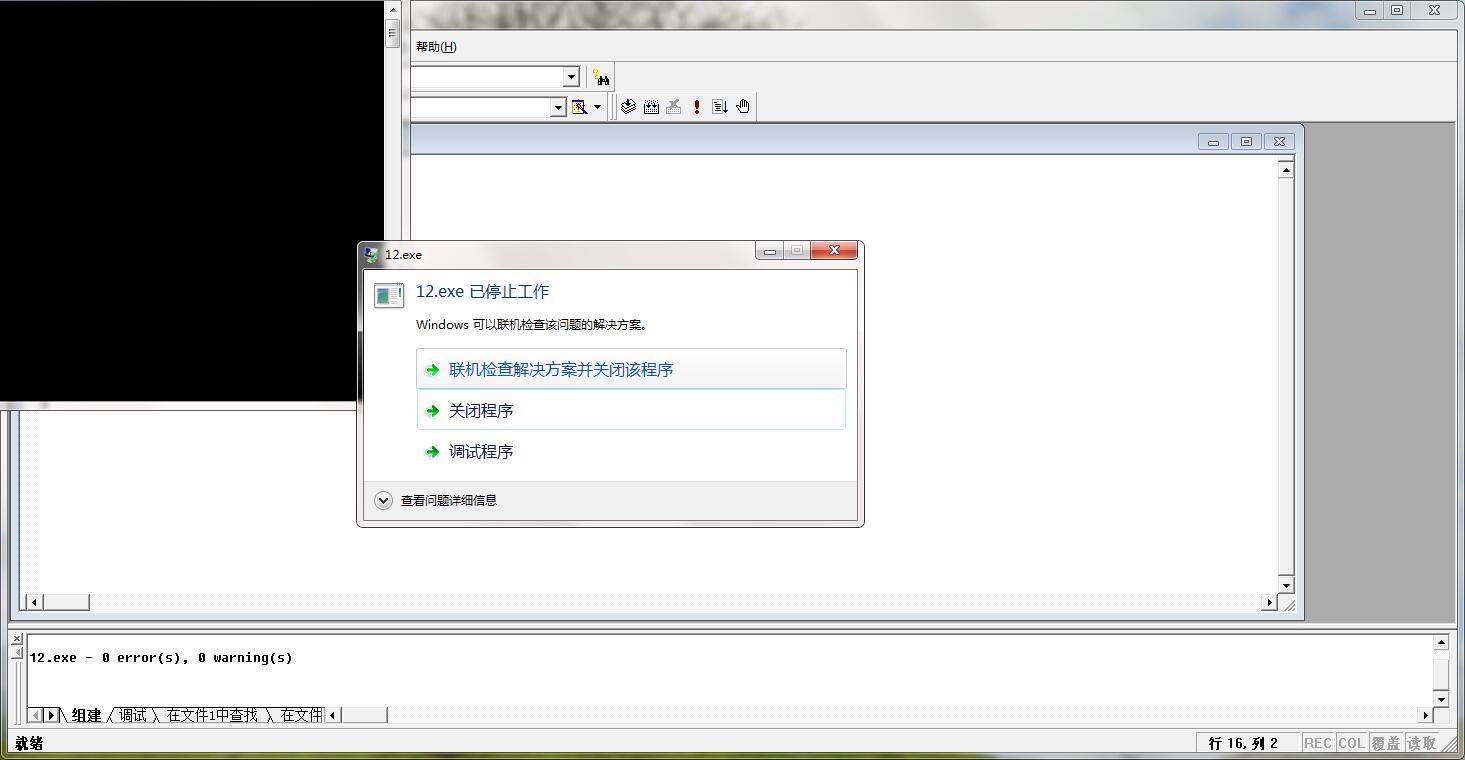
Task: Click the 覆盖 status bar indicator
Action: tap(1386, 743)
